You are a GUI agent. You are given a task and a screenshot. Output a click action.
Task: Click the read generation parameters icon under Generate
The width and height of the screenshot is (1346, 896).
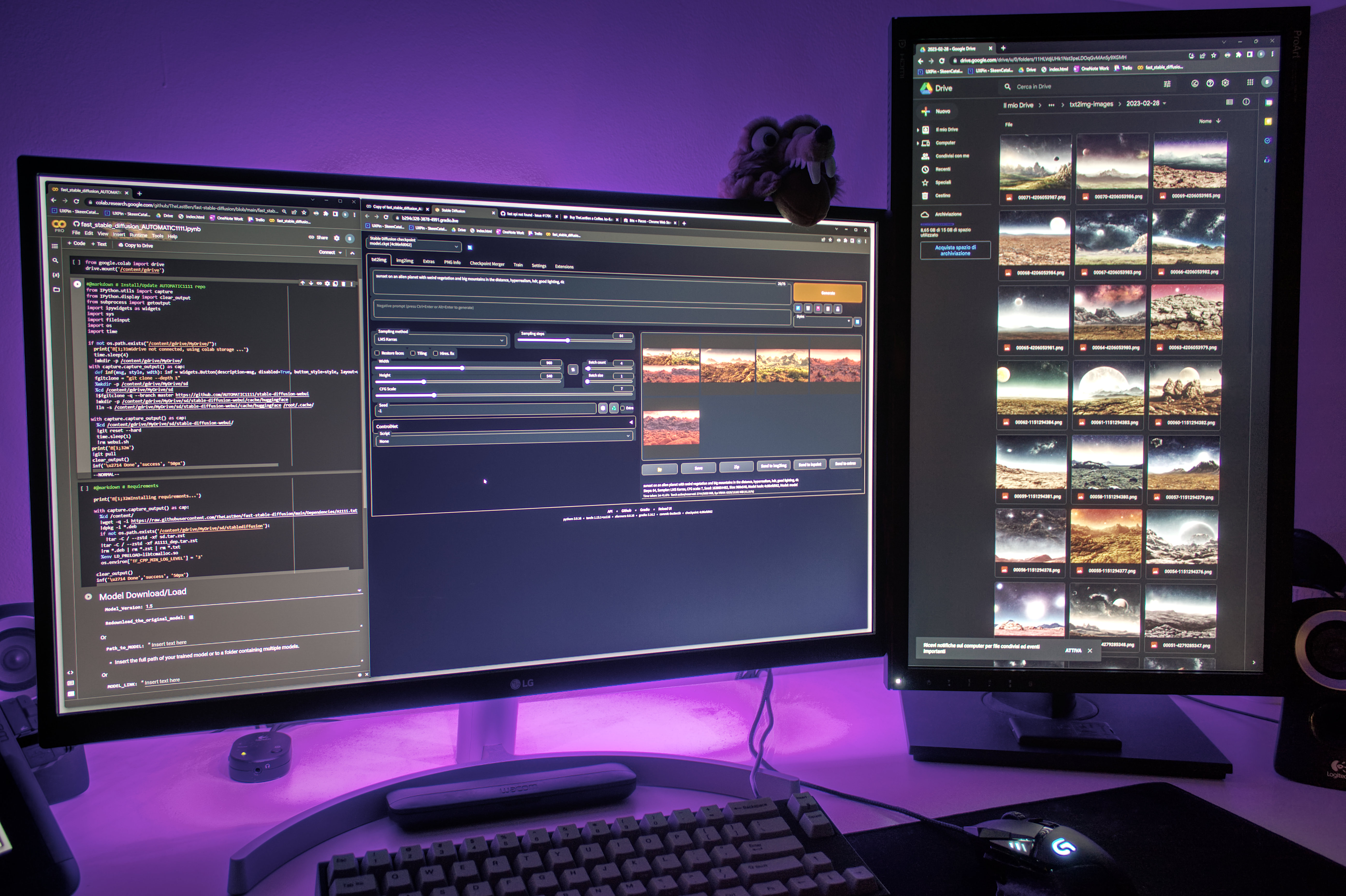(x=798, y=308)
